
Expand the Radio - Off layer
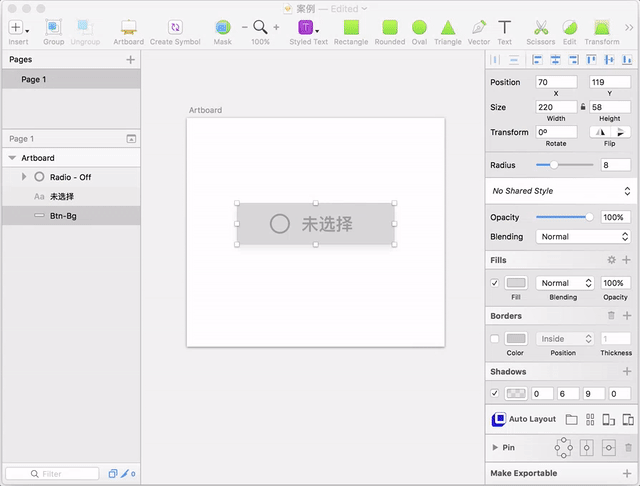click(x=24, y=177)
